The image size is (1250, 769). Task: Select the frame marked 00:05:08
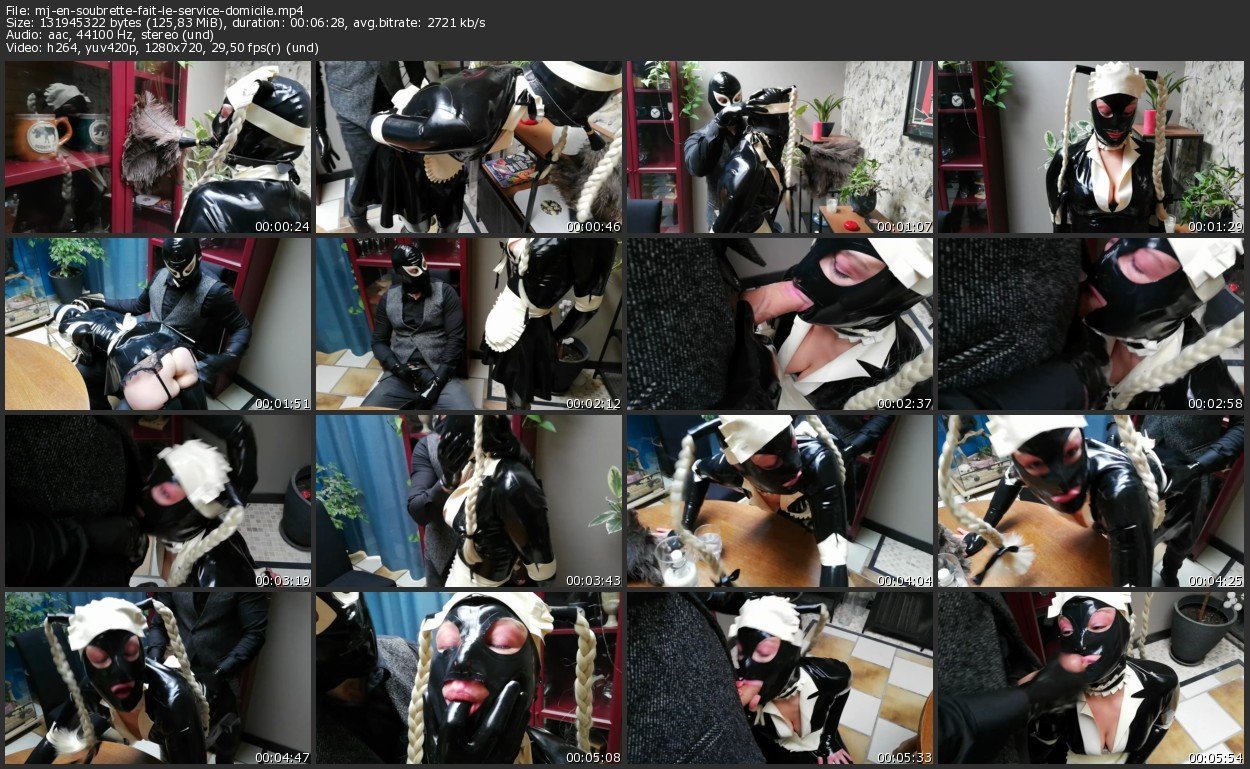tap(469, 678)
